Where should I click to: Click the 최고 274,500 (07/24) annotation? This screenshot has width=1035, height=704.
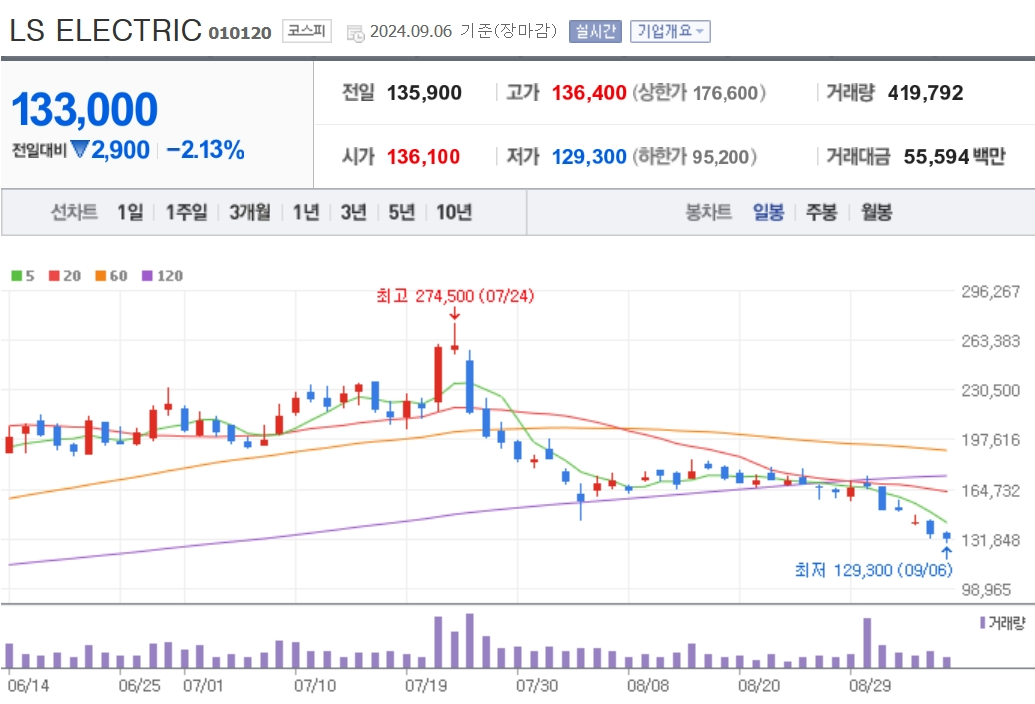point(455,296)
